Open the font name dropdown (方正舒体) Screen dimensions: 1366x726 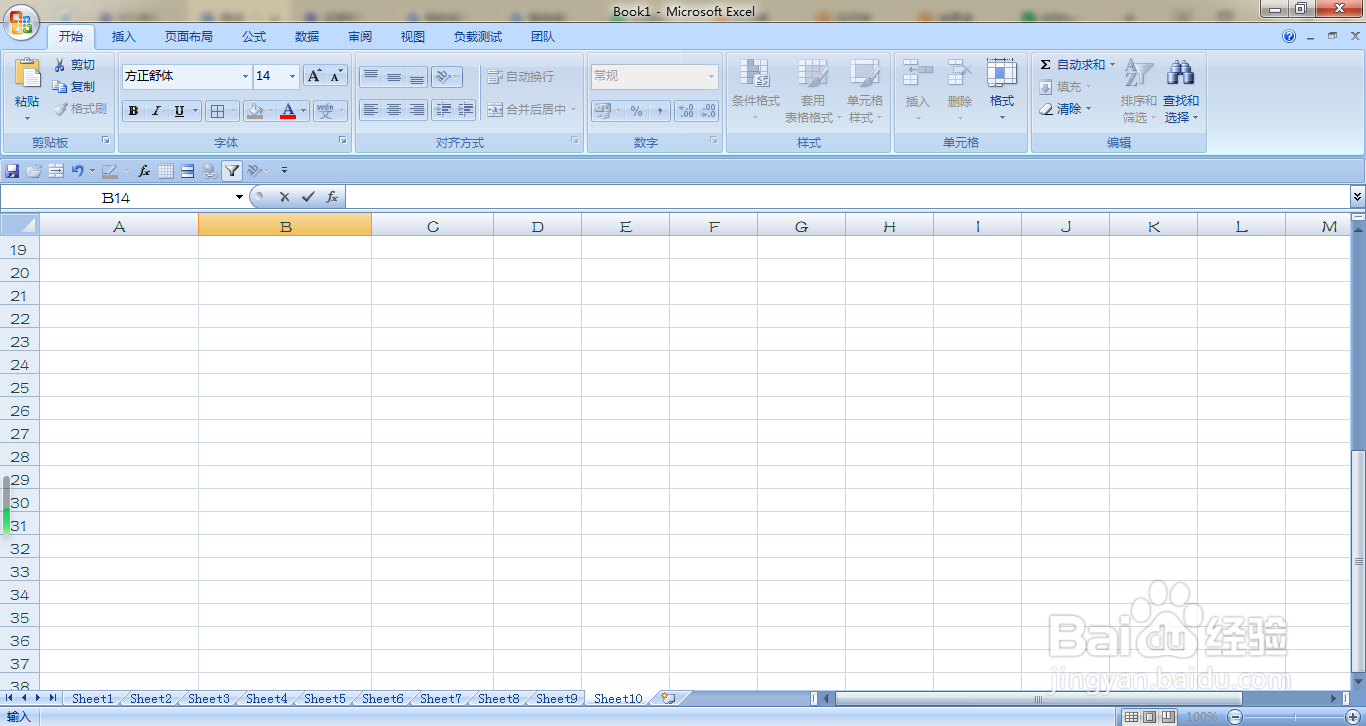(x=245, y=76)
